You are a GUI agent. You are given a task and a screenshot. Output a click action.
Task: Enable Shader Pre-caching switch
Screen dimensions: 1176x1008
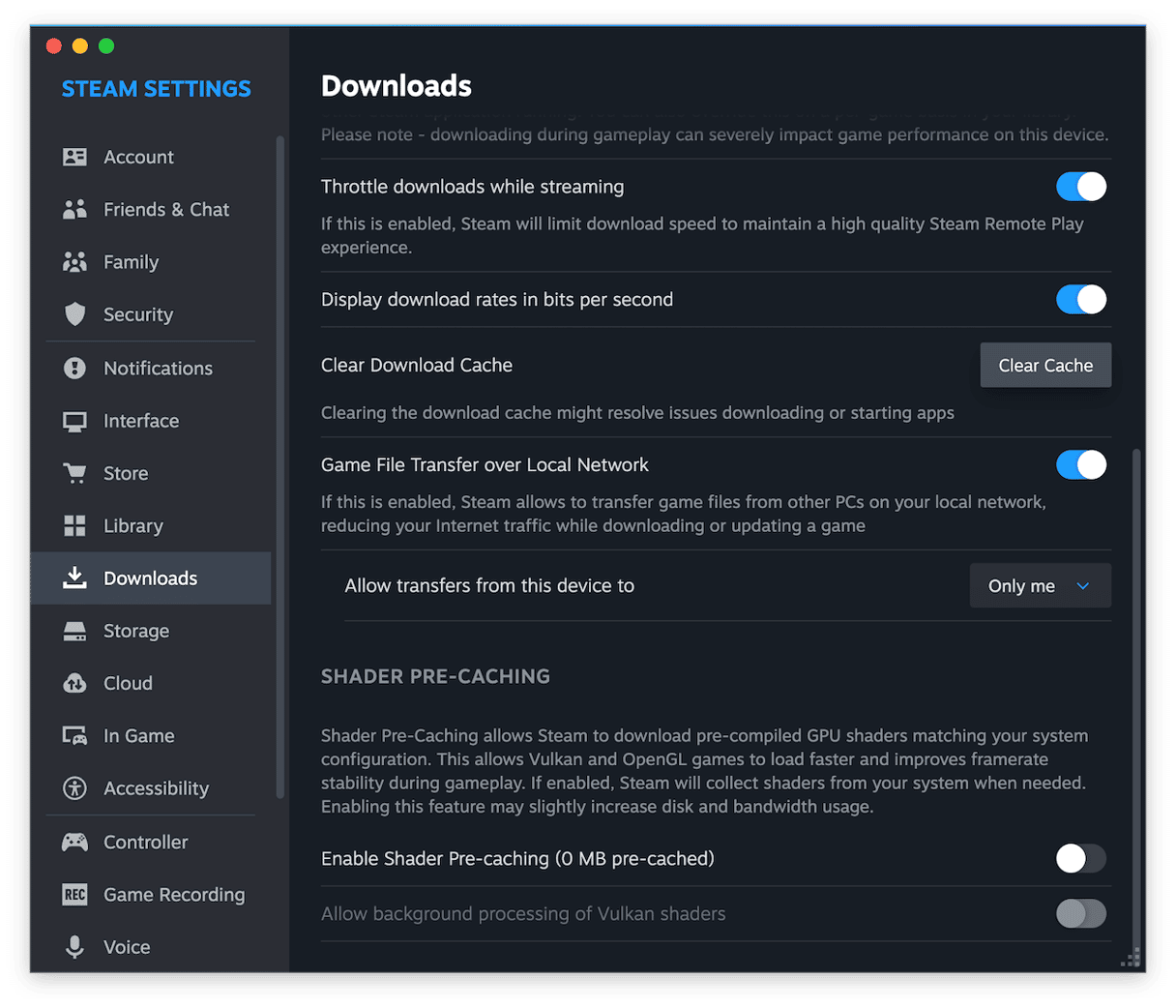coord(1080,858)
